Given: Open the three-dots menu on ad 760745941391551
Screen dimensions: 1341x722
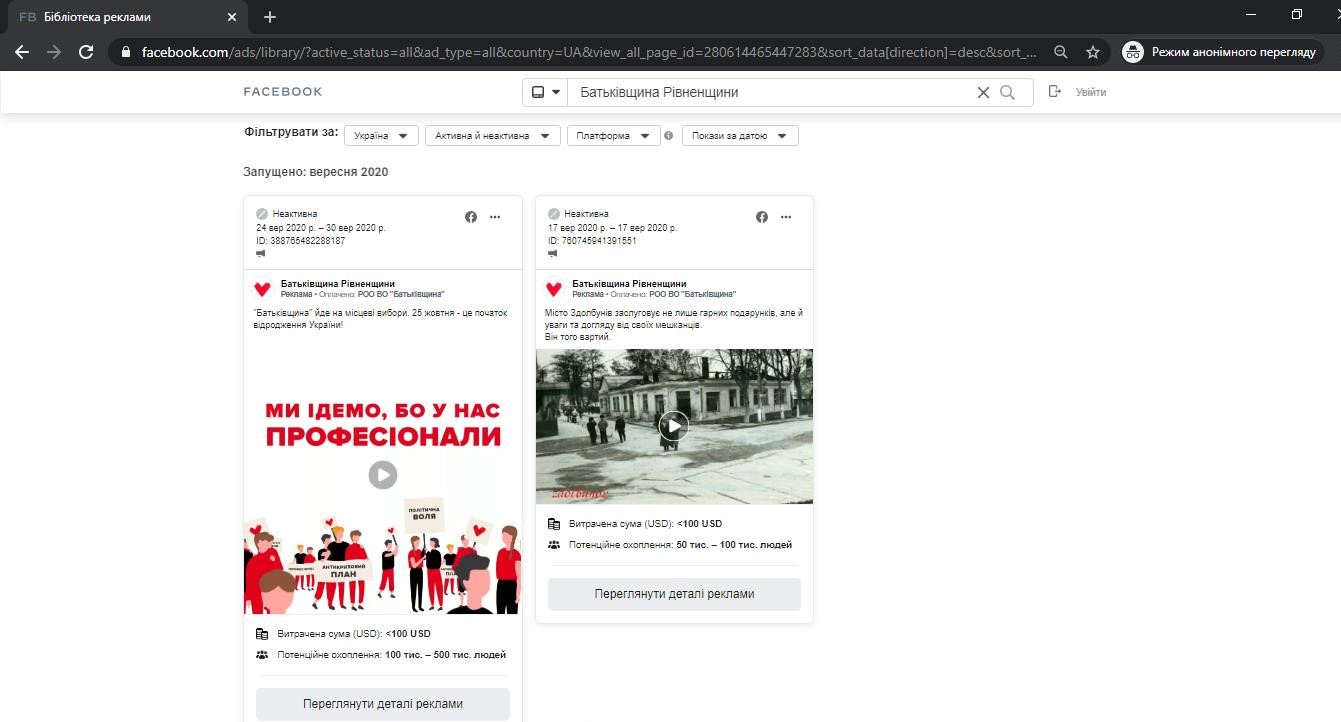Looking at the screenshot, I should tap(786, 217).
